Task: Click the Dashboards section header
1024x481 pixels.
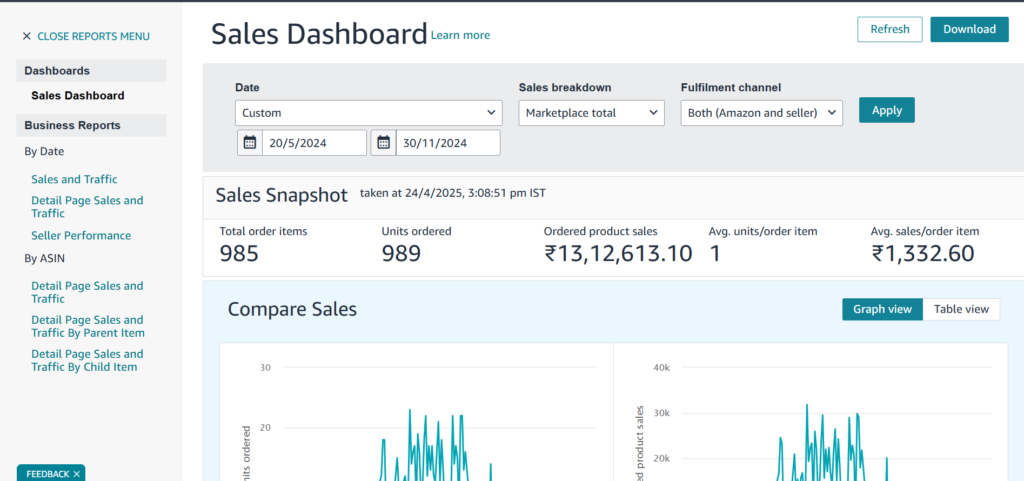Action: tap(91, 70)
